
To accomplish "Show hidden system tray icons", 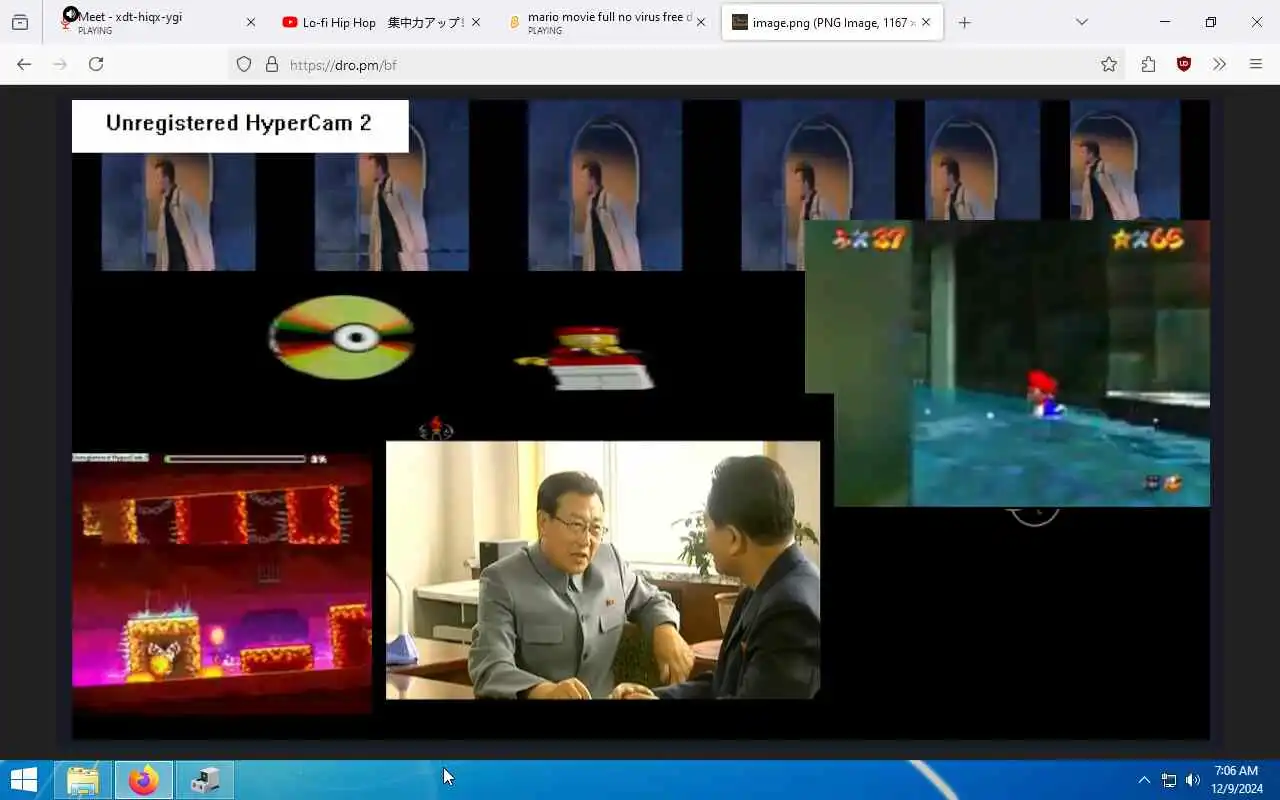I will (x=1144, y=780).
